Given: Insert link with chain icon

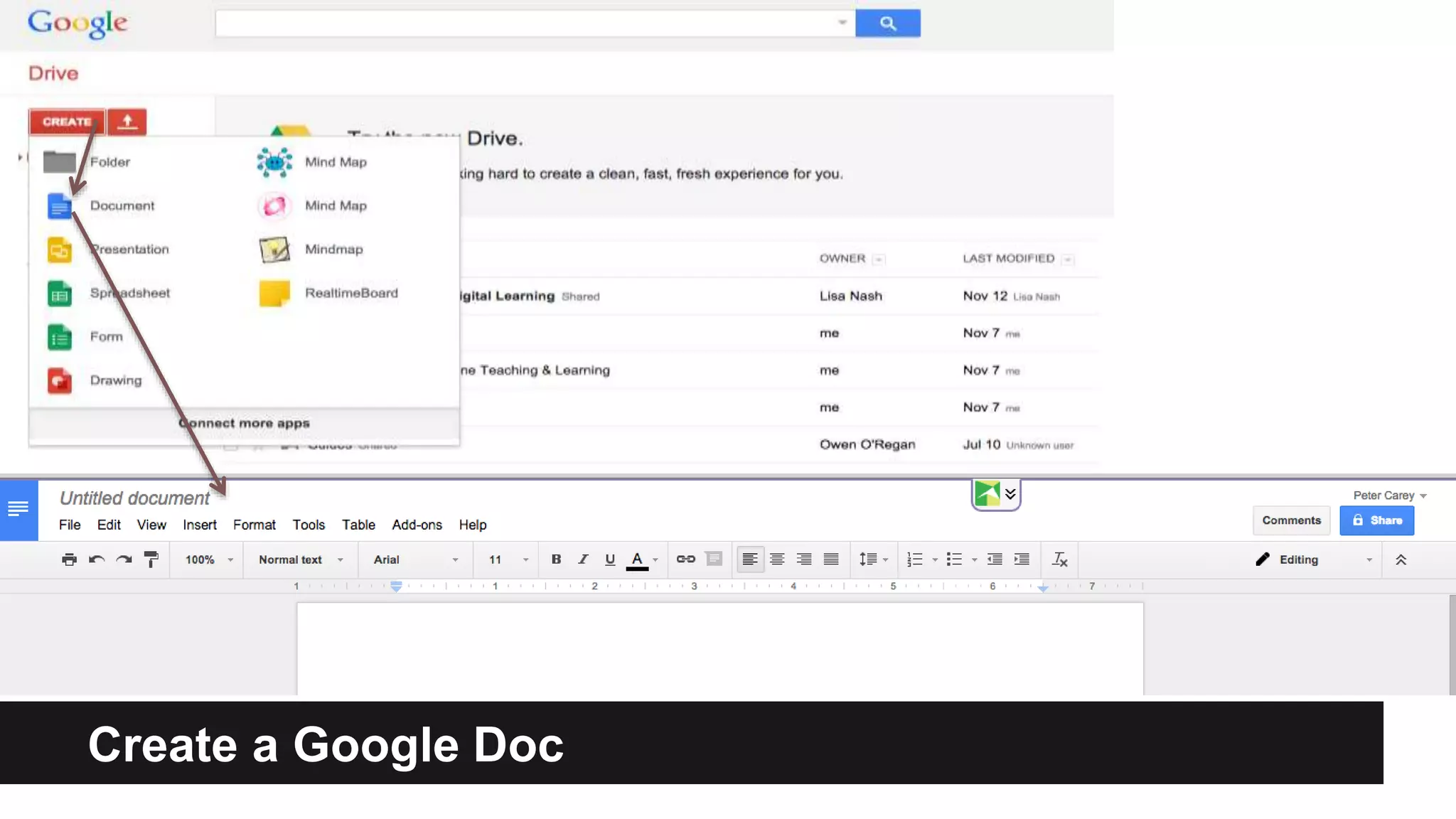Looking at the screenshot, I should coord(685,560).
